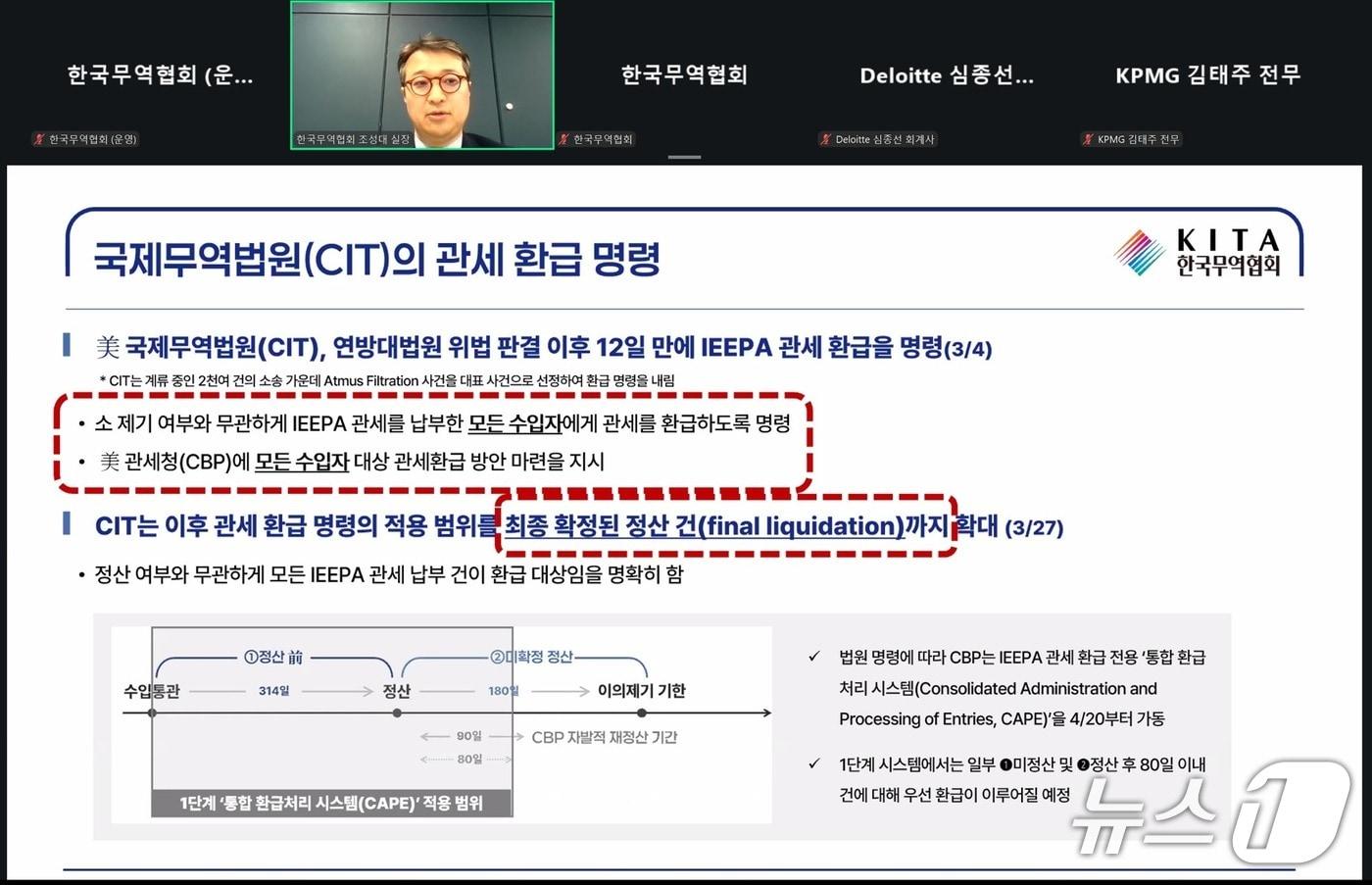Open the 한국무역협회 조성대 실장 video tile
Image resolution: width=1372 pixels, height=885 pixels.
tap(422, 75)
